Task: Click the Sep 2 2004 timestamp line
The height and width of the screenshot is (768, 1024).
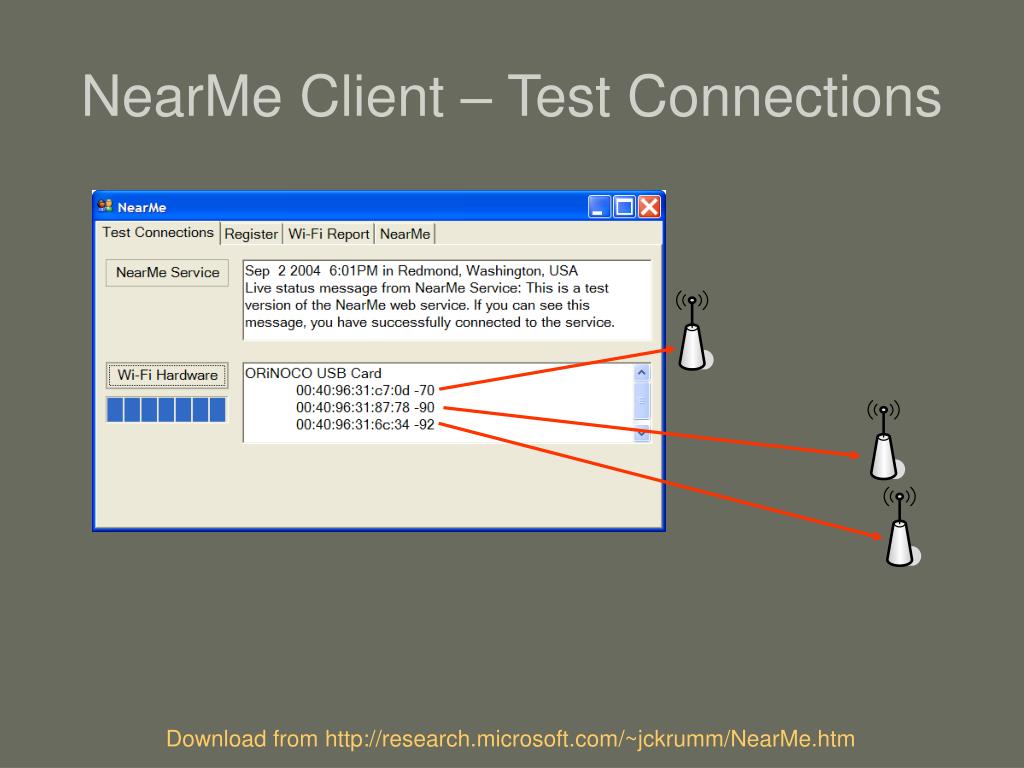Action: pyautogui.click(x=411, y=271)
